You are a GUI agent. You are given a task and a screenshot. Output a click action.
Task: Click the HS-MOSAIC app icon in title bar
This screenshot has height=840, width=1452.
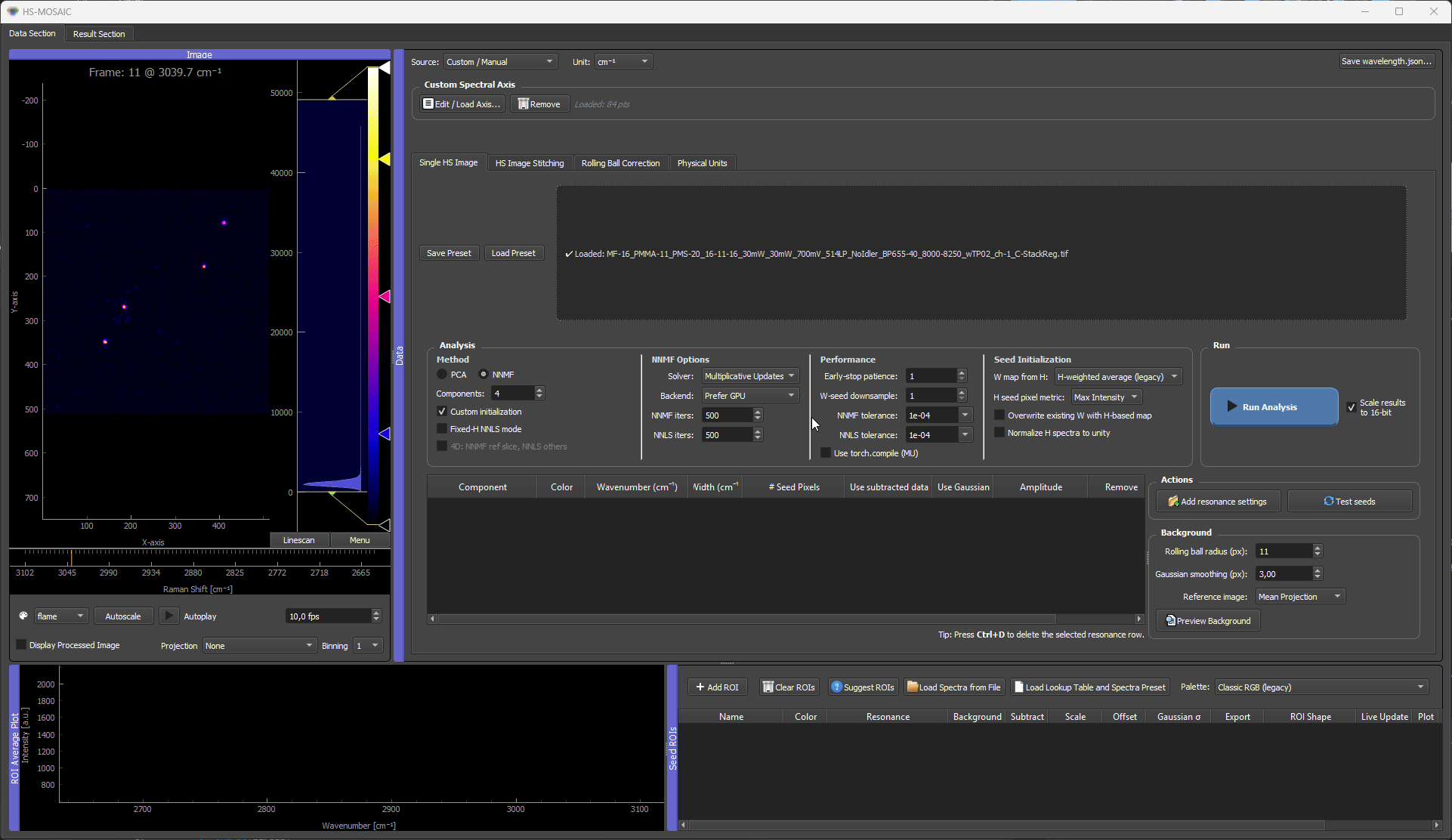point(12,11)
